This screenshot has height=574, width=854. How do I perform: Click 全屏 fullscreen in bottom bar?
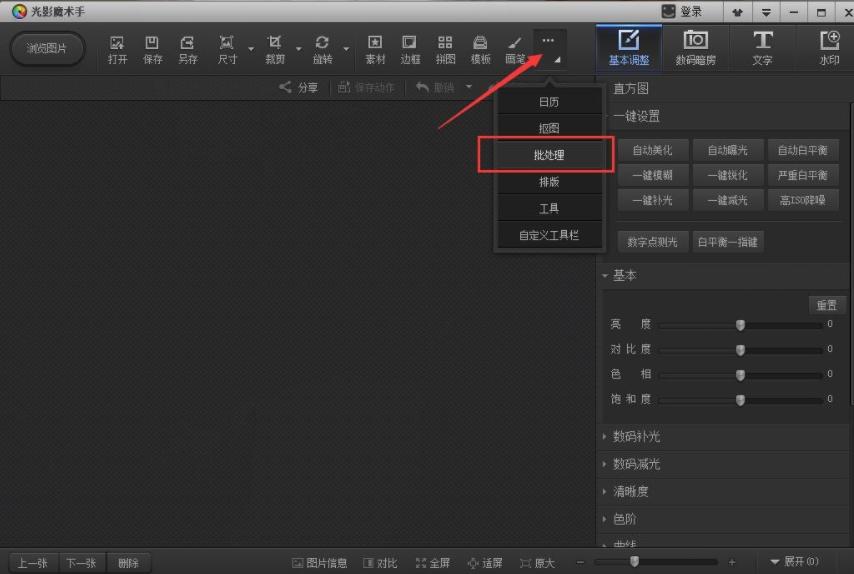tap(432, 563)
